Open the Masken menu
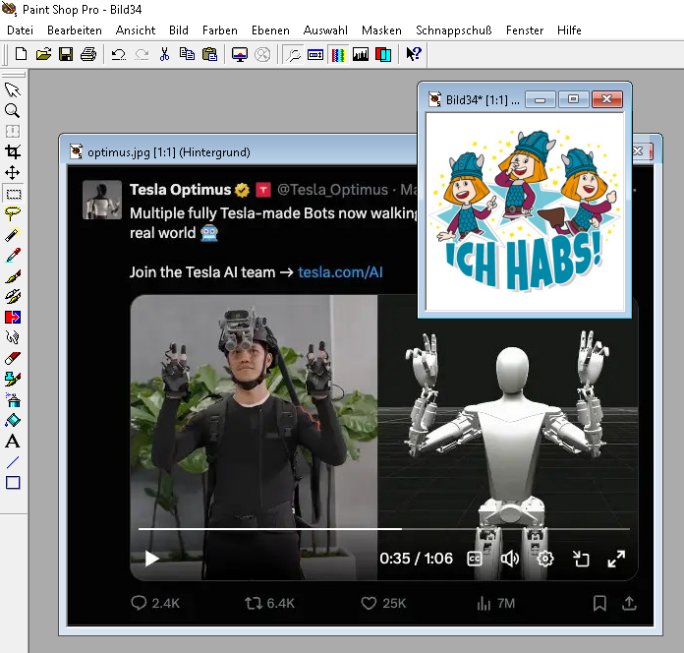Image resolution: width=684 pixels, height=653 pixels. pos(382,30)
